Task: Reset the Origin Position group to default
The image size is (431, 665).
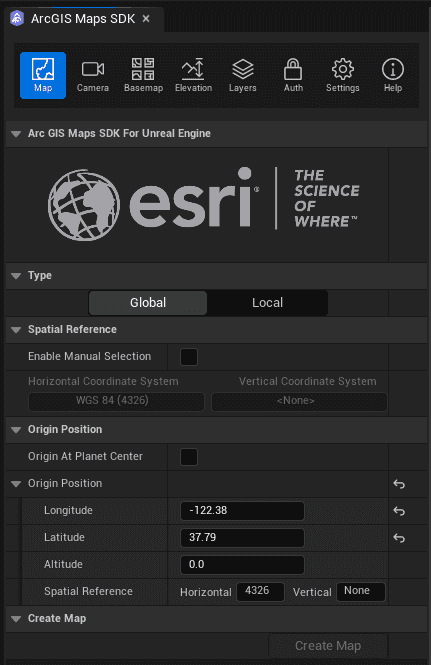Action: (399, 484)
